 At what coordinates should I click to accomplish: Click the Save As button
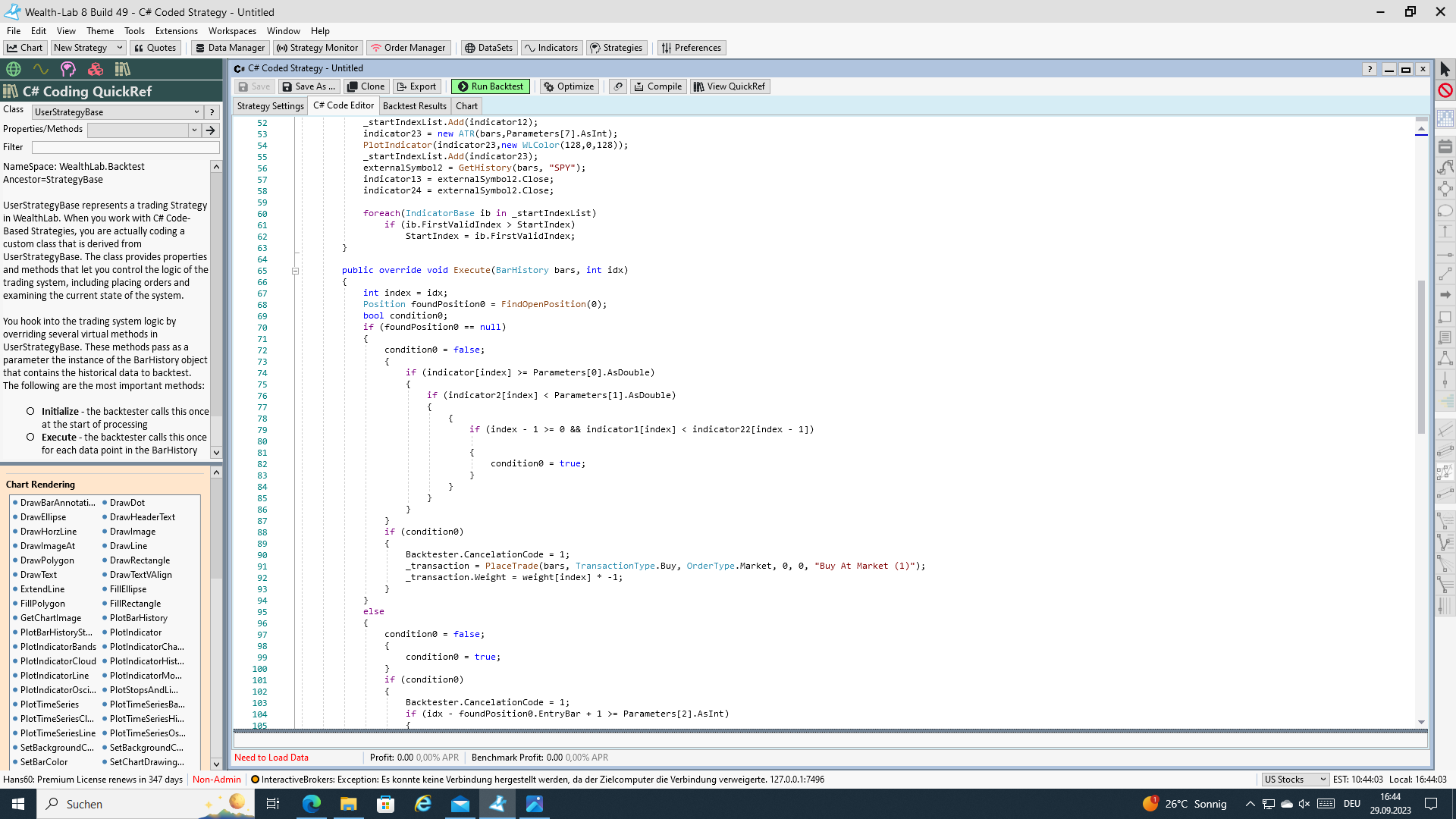308,86
